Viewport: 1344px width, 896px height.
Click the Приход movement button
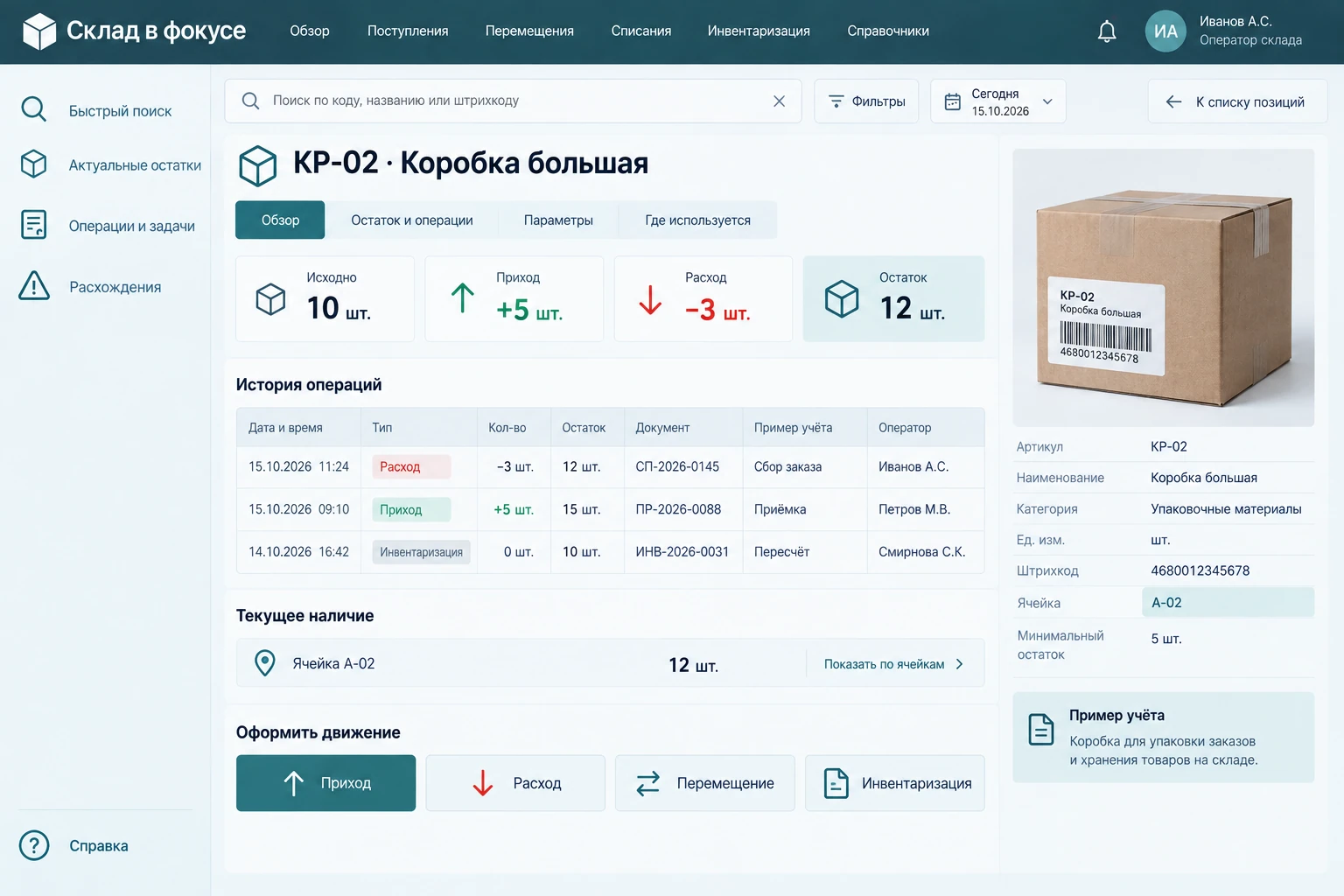[325, 783]
